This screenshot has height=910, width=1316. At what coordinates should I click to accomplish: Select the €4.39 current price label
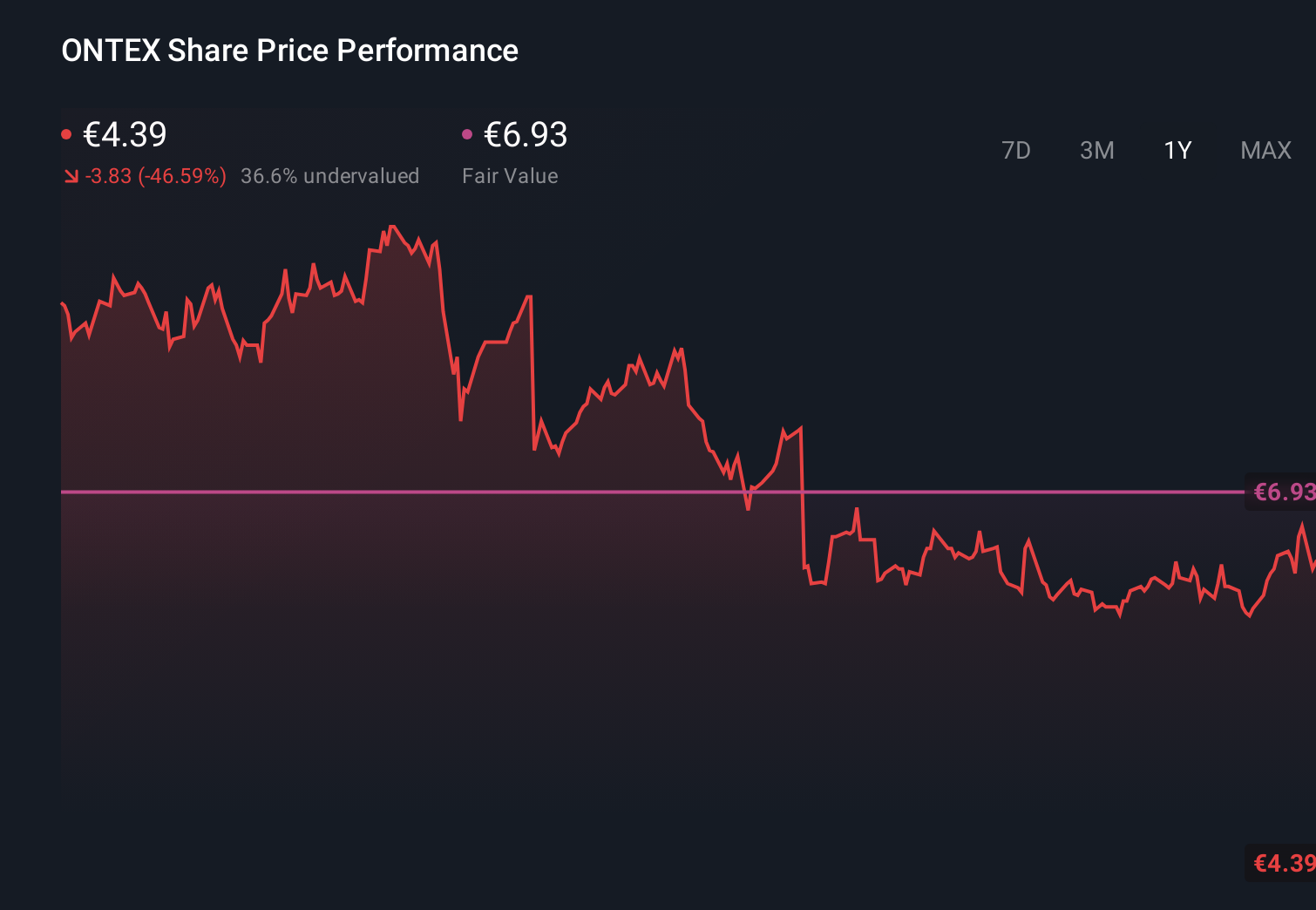[124, 134]
